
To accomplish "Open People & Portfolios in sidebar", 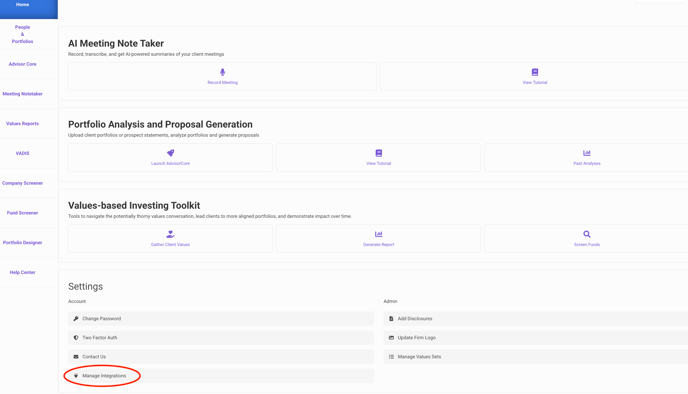I will (x=22, y=34).
